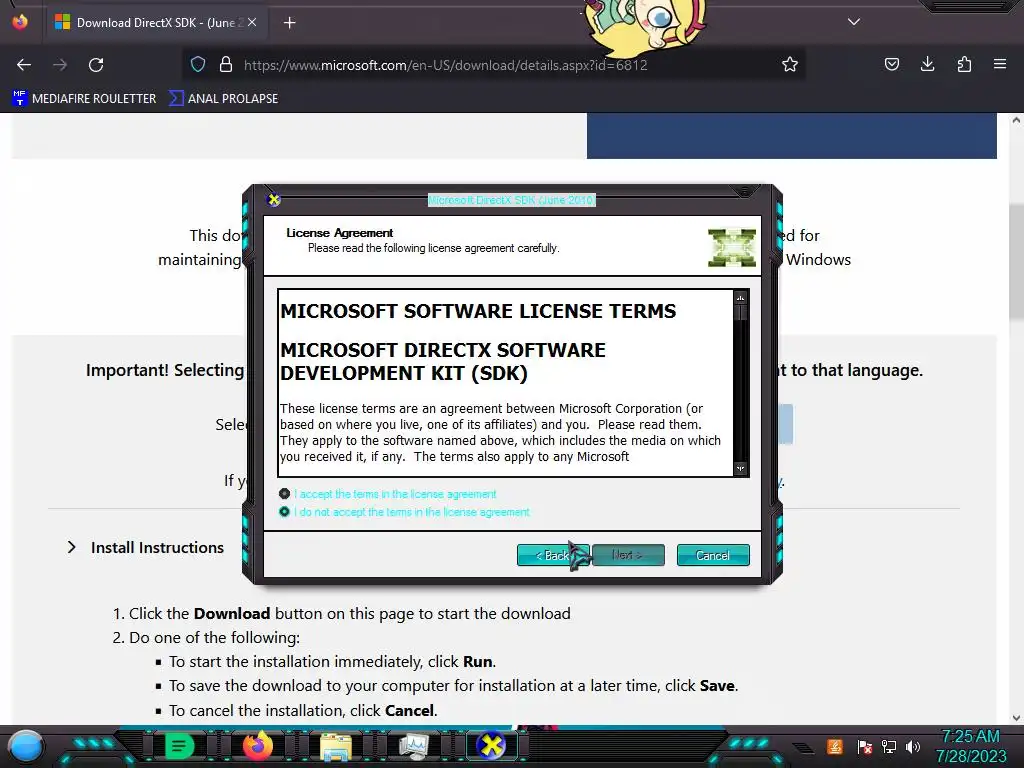This screenshot has width=1024, height=768.
Task: Open the volume speaker tray icon
Action: coord(913,746)
